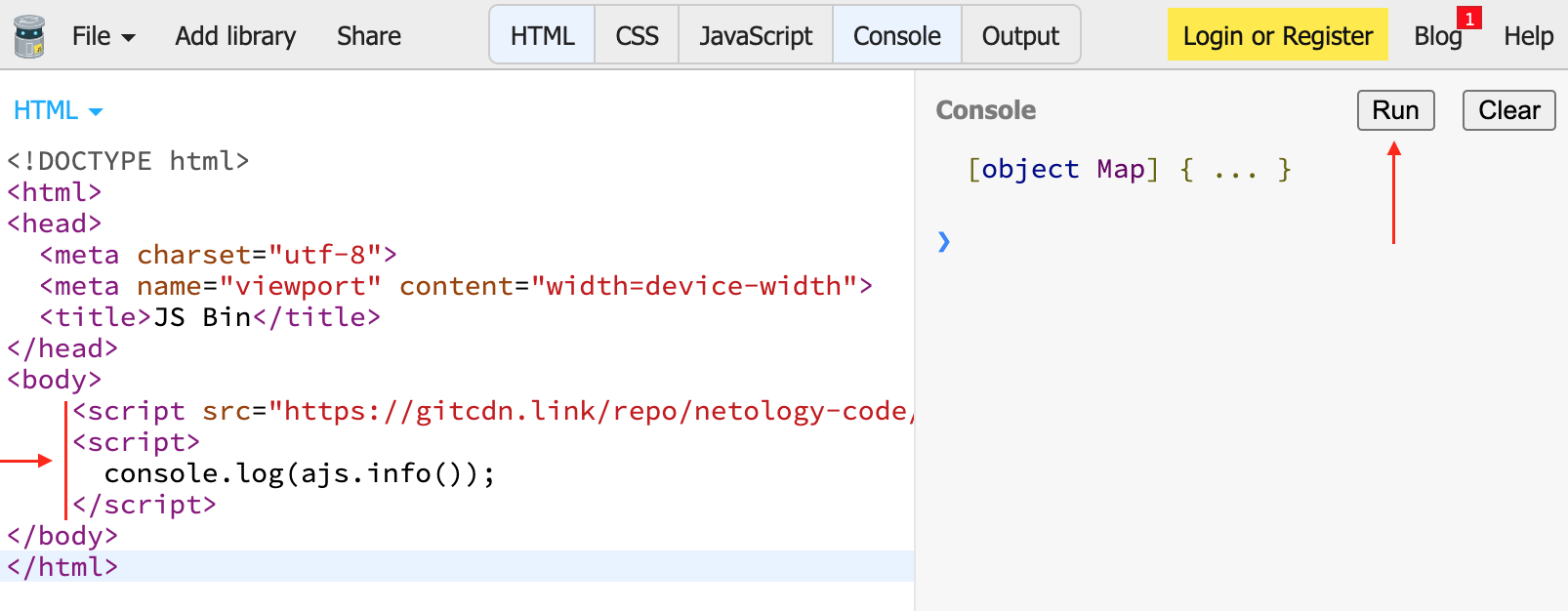Expand the HTML language dropdown in editor

point(59,110)
